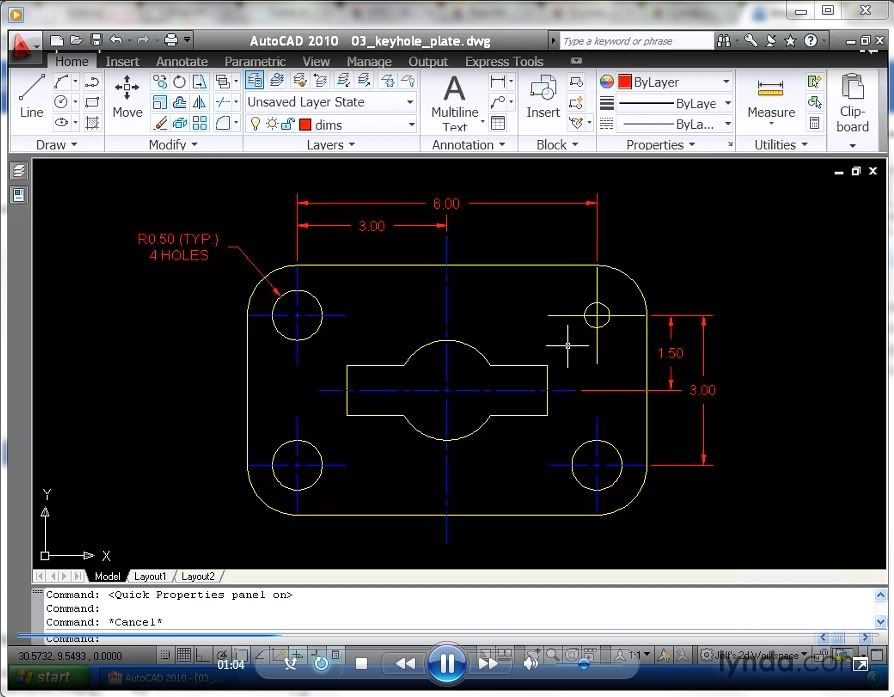Viewport: 894px width, 697px height.
Task: Click the Multiline Text tool
Action: (454, 103)
